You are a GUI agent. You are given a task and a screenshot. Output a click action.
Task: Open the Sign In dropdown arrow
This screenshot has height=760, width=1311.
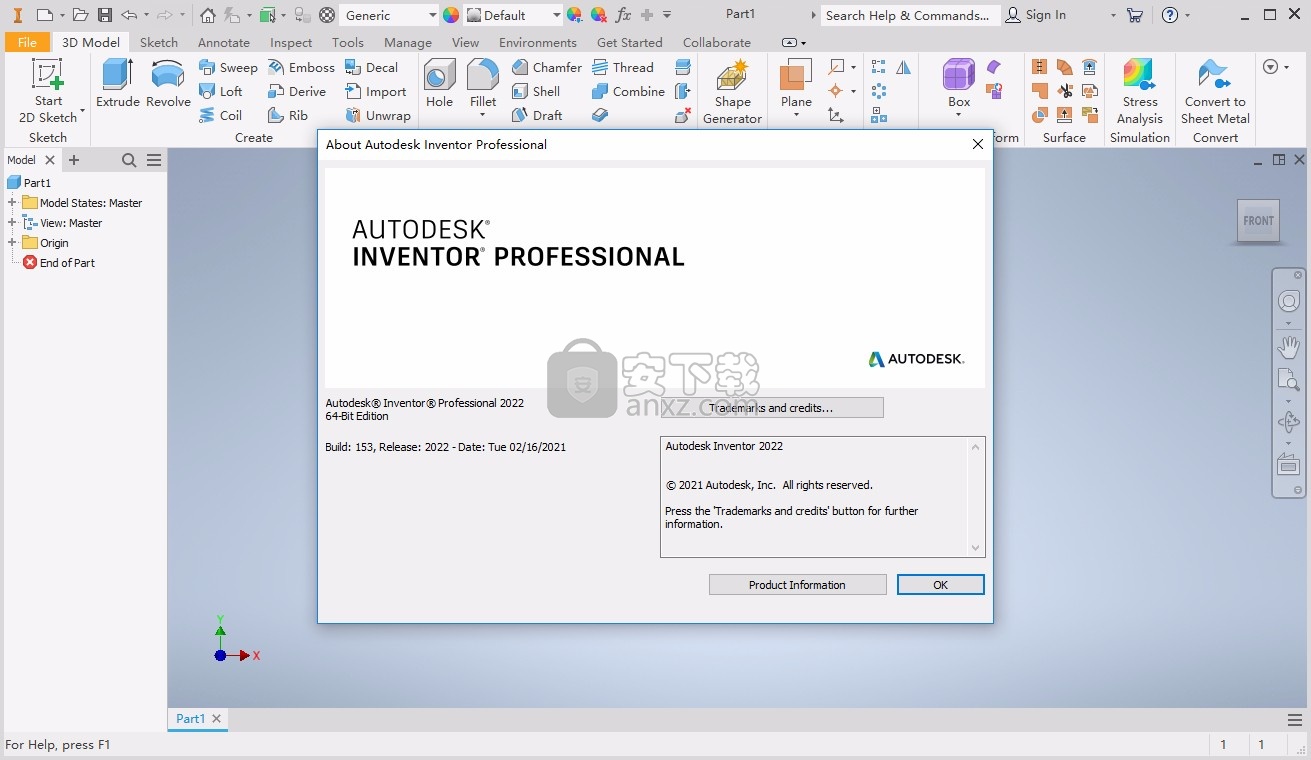(x=1113, y=15)
